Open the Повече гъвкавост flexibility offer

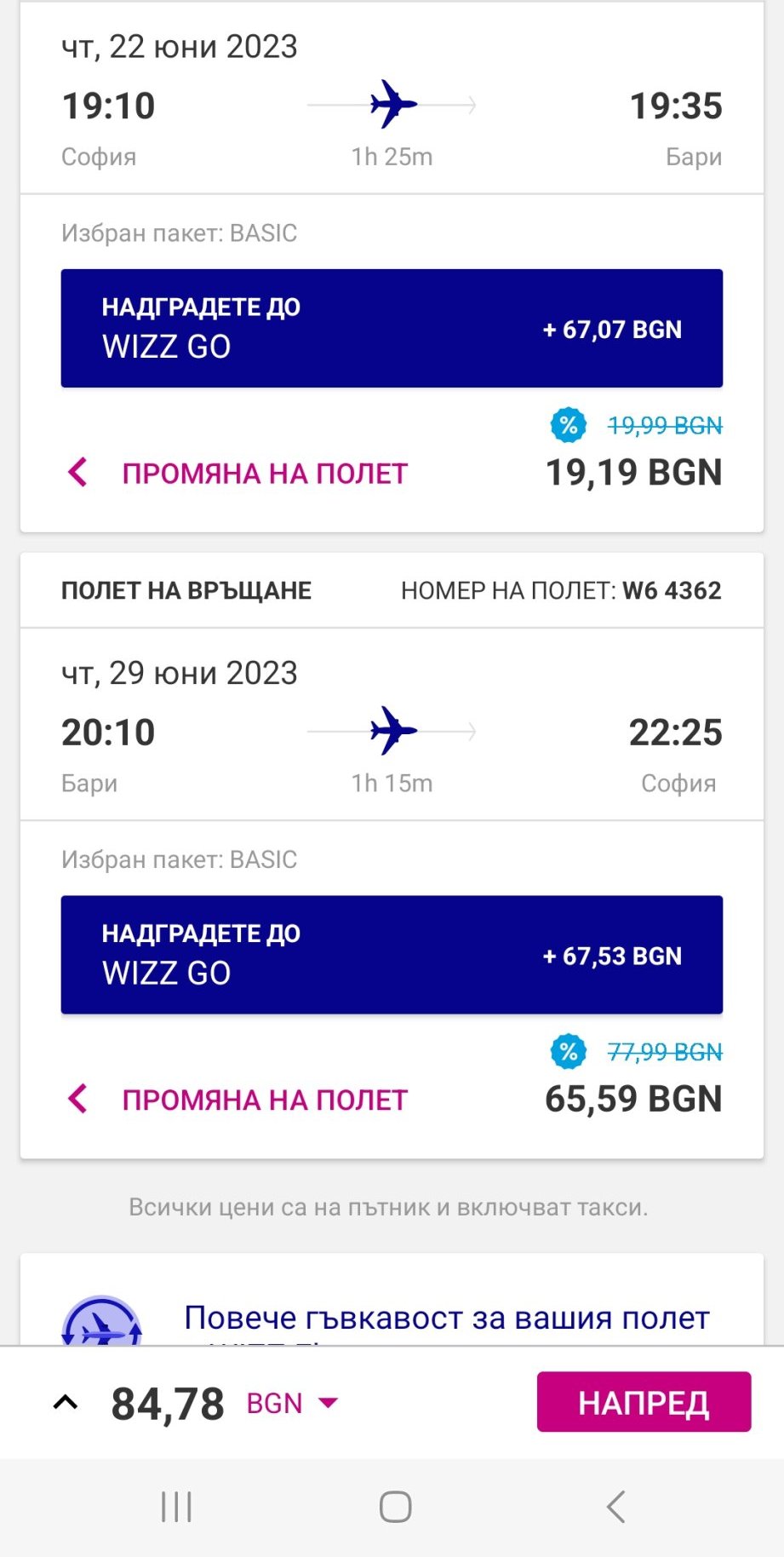click(x=446, y=1319)
